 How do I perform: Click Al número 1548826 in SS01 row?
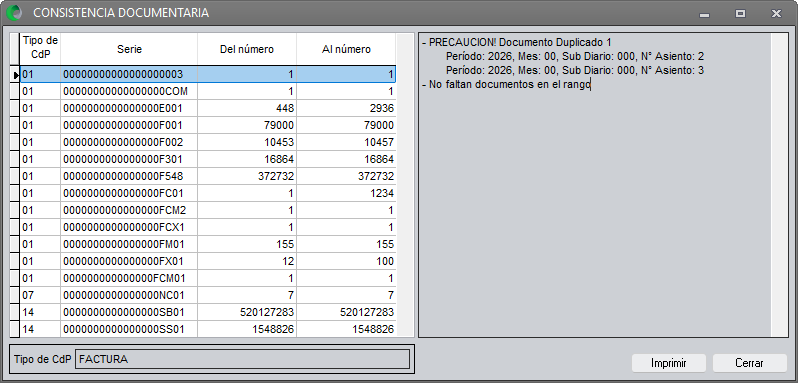(x=346, y=330)
